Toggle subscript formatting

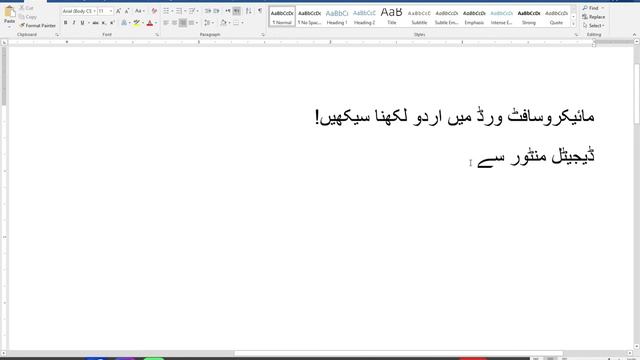coord(104,23)
